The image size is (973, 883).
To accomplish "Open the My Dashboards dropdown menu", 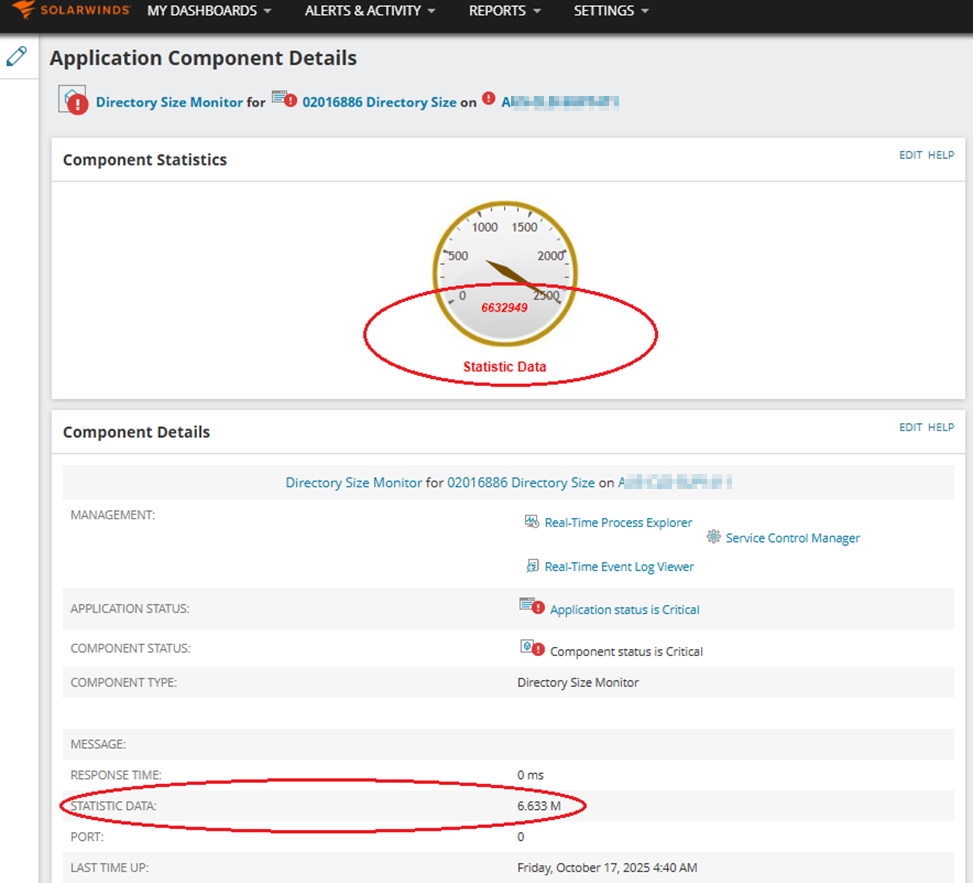I will [x=209, y=11].
